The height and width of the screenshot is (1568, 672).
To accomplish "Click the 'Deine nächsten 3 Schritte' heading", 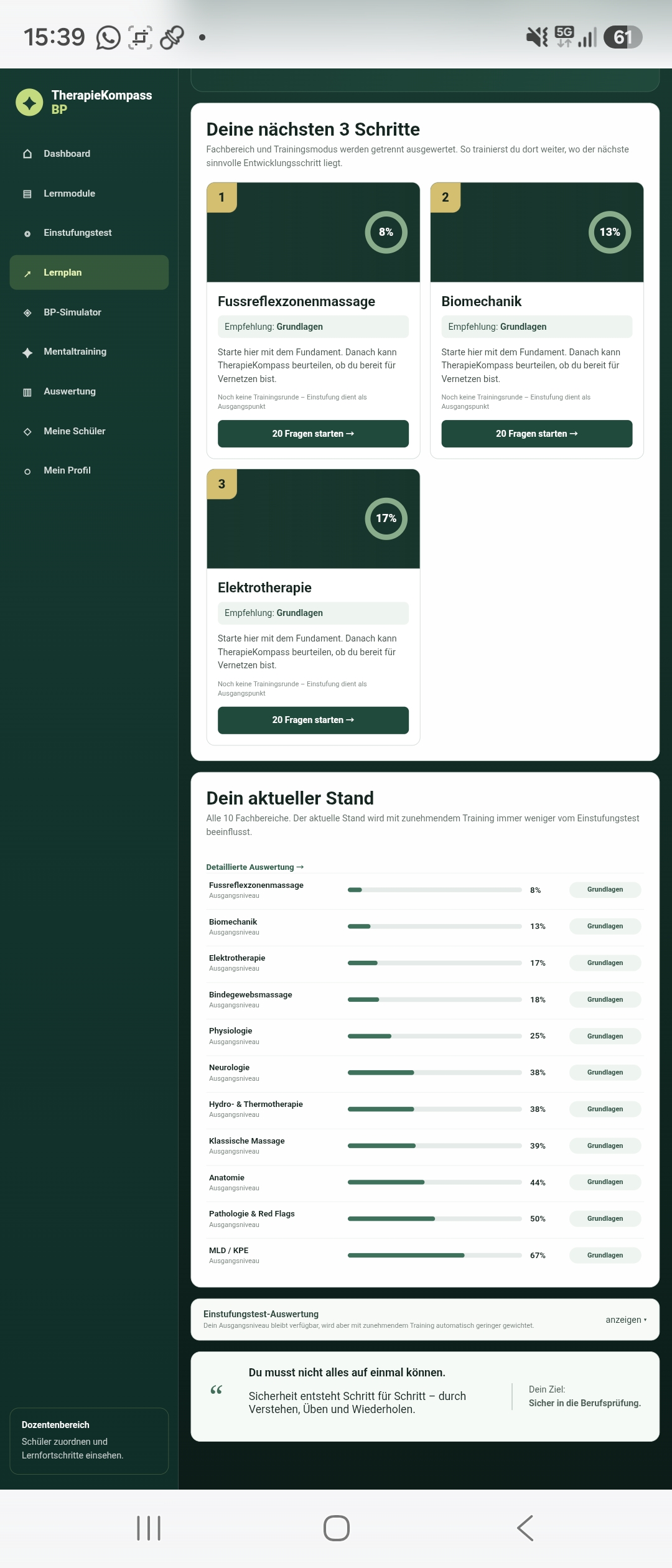I will (313, 129).
